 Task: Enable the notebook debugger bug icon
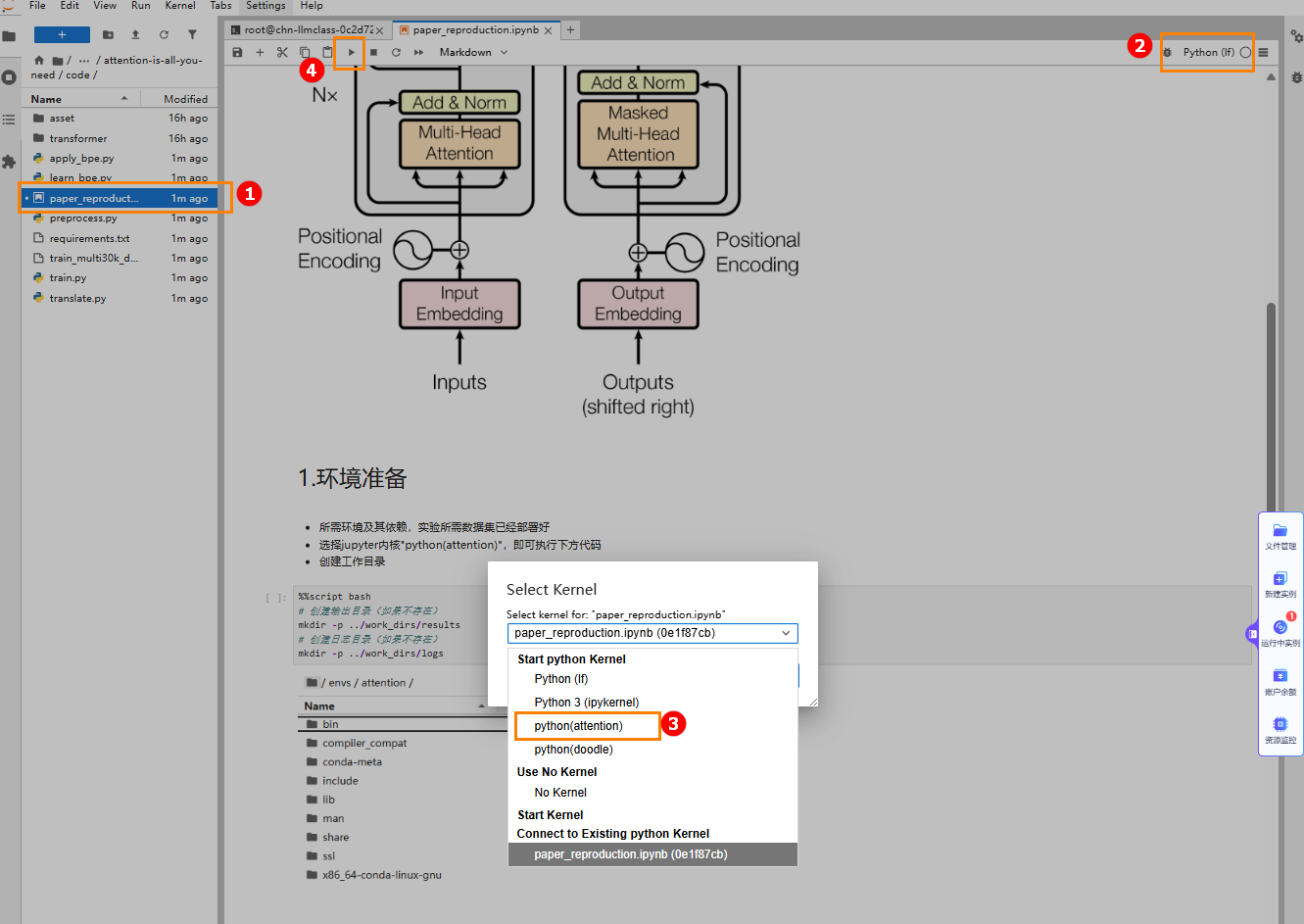(x=1167, y=53)
